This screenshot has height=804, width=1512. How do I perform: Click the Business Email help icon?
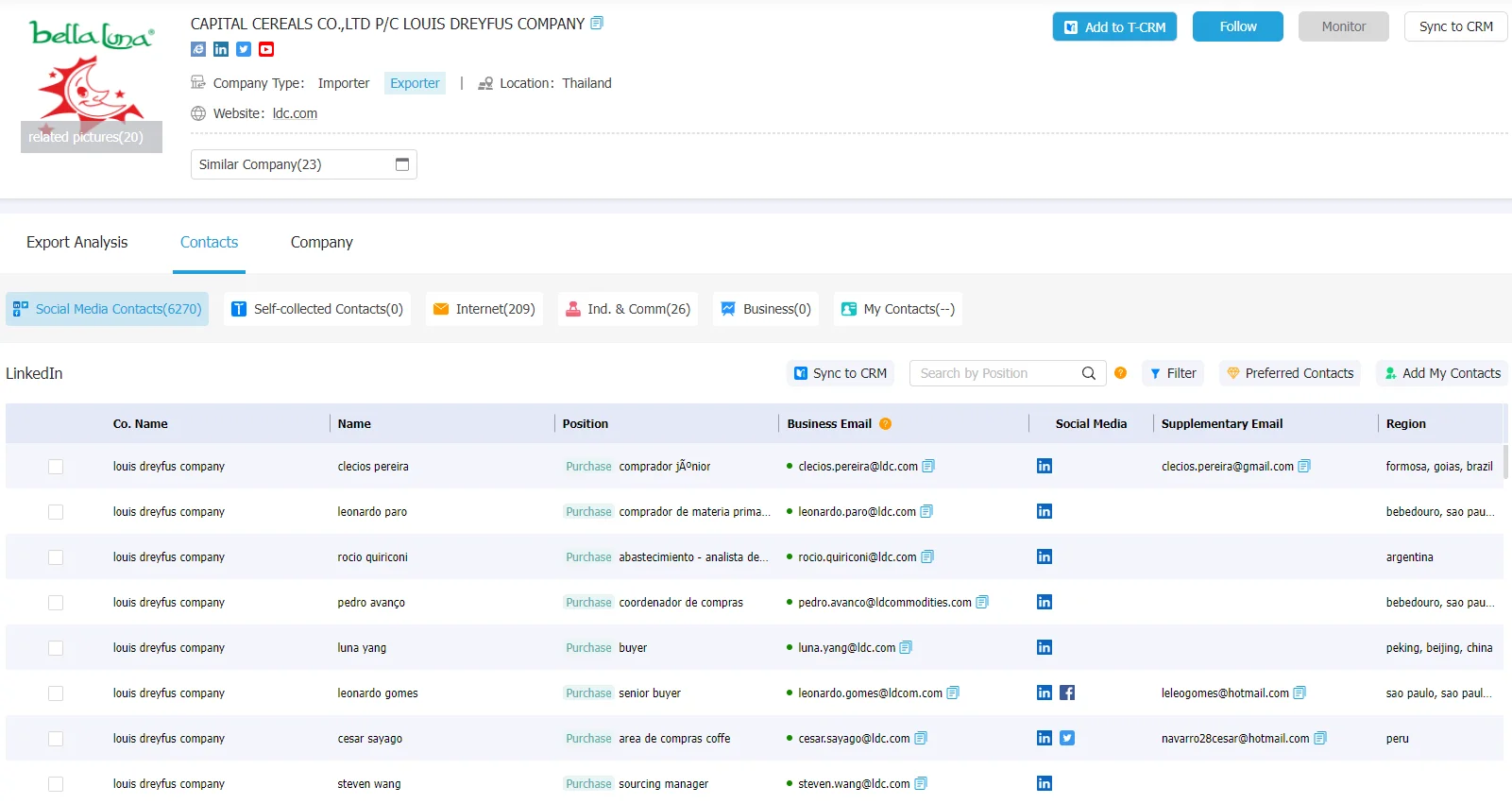tap(885, 423)
